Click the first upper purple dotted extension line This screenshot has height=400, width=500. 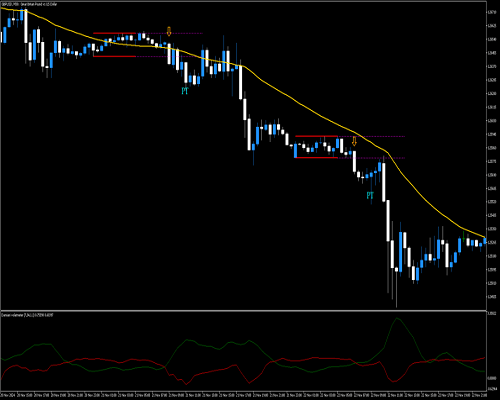[169, 33]
